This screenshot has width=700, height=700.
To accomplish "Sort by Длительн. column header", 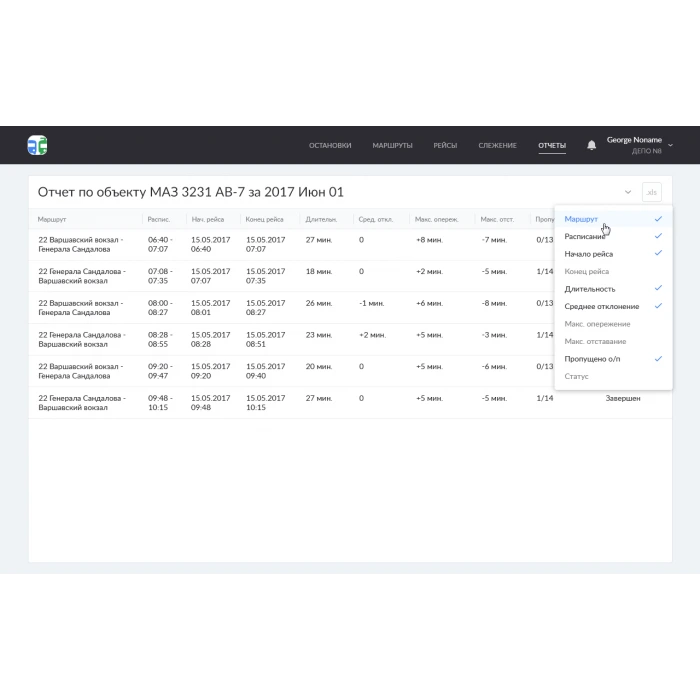I will click(320, 219).
